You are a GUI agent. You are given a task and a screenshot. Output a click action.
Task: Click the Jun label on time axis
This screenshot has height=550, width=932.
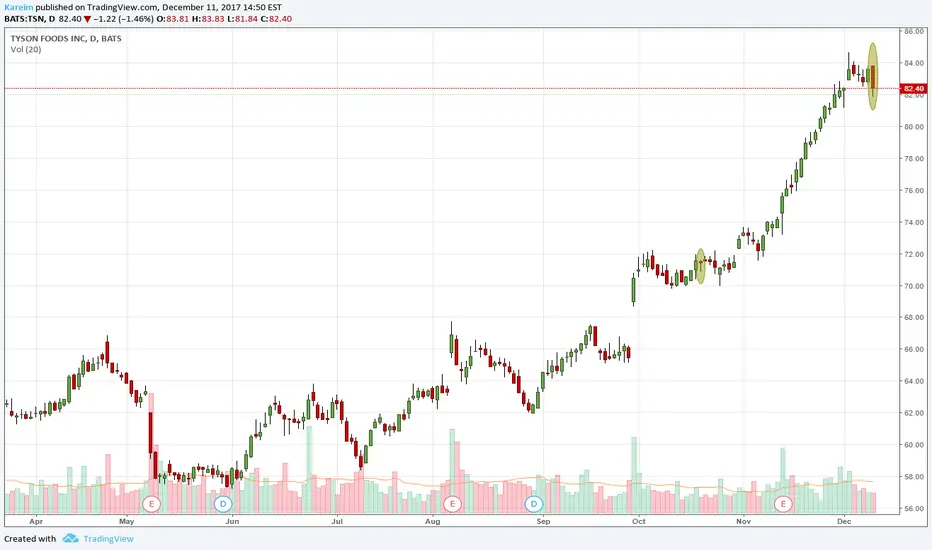(232, 521)
